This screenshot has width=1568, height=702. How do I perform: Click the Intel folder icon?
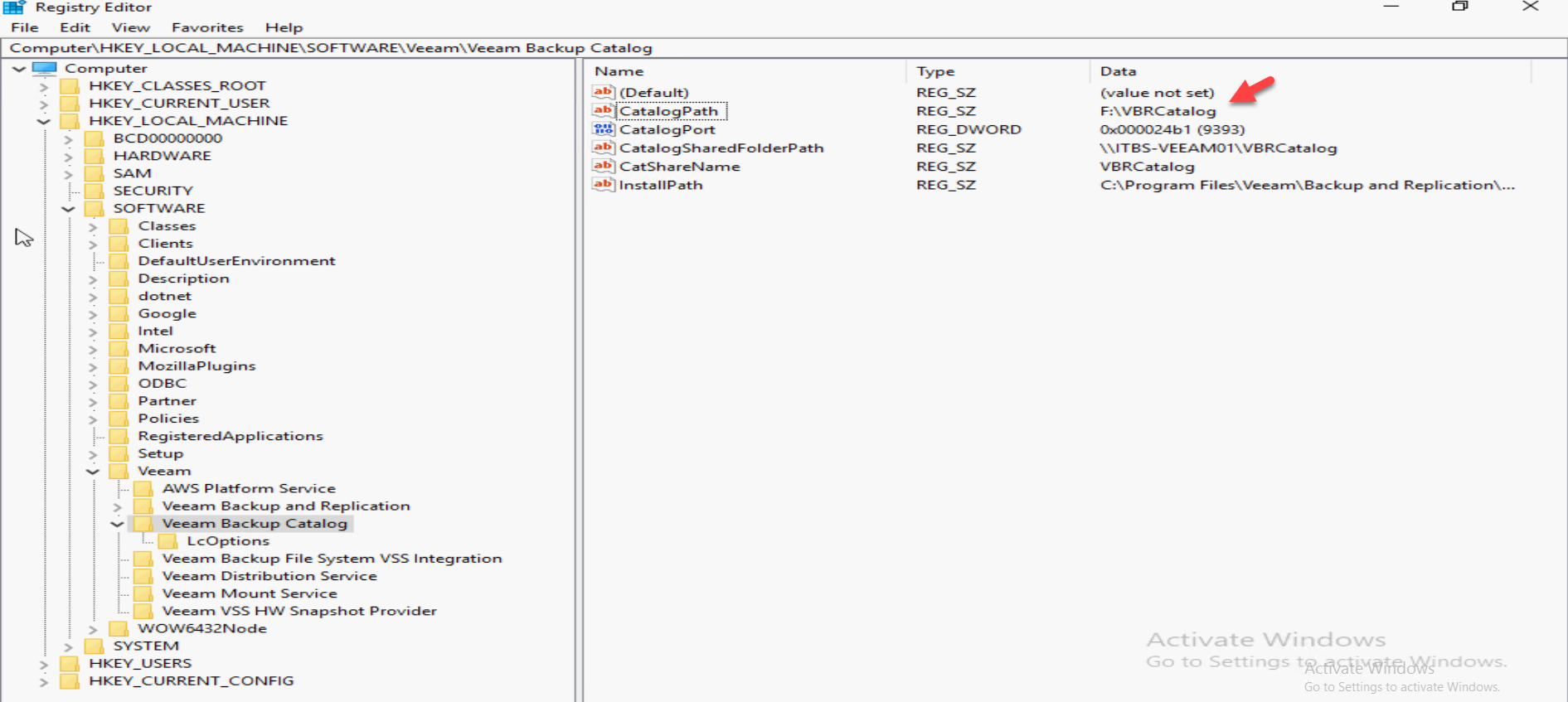[x=119, y=331]
